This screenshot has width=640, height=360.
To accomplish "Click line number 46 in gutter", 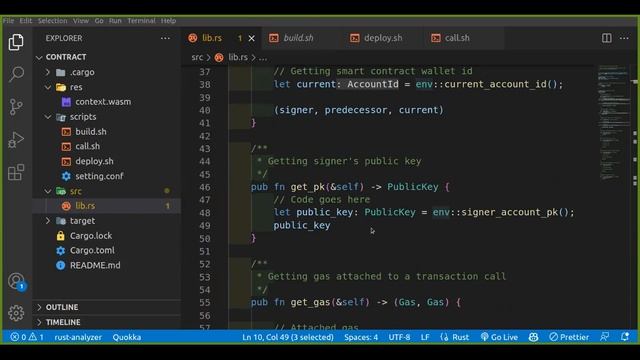I will click(205, 187).
